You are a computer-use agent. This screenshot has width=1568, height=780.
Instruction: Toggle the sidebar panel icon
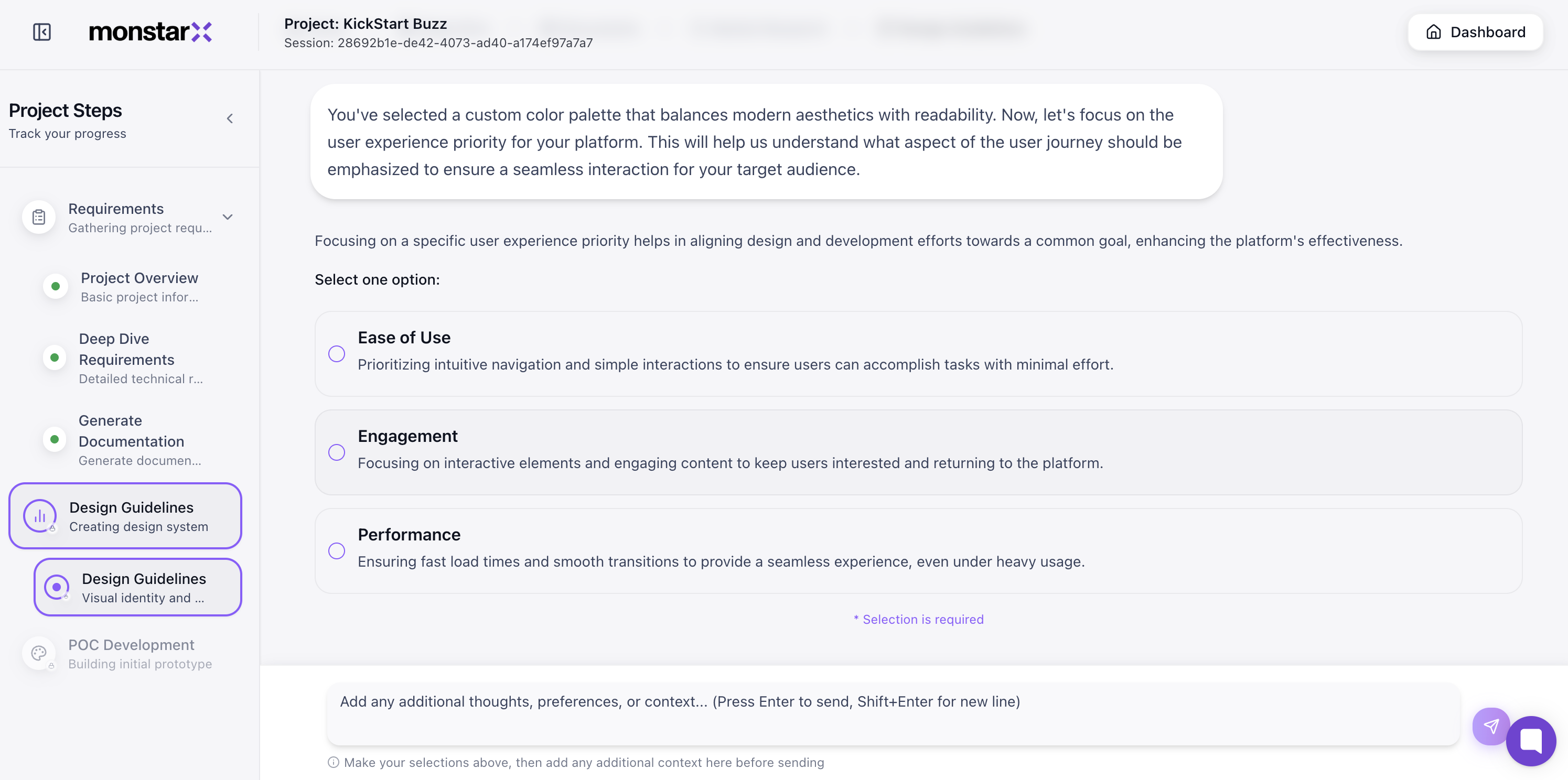click(x=41, y=31)
